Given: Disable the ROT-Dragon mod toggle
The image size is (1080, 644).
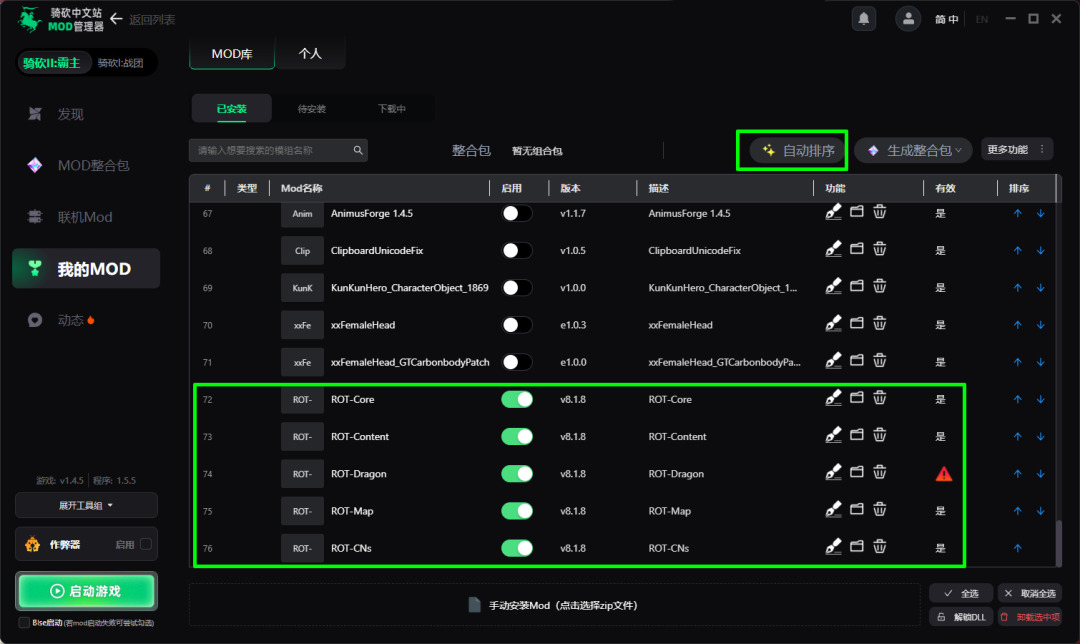Looking at the screenshot, I should tap(517, 474).
